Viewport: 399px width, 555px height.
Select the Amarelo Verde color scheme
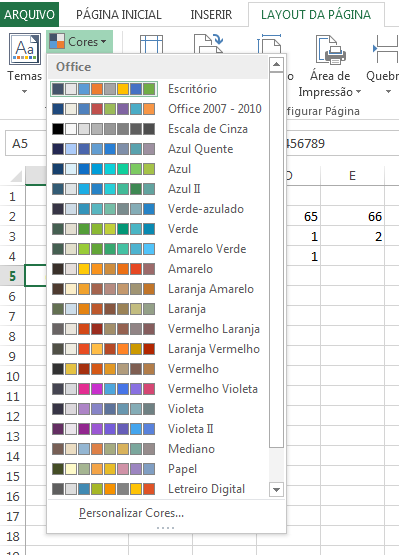158,249
